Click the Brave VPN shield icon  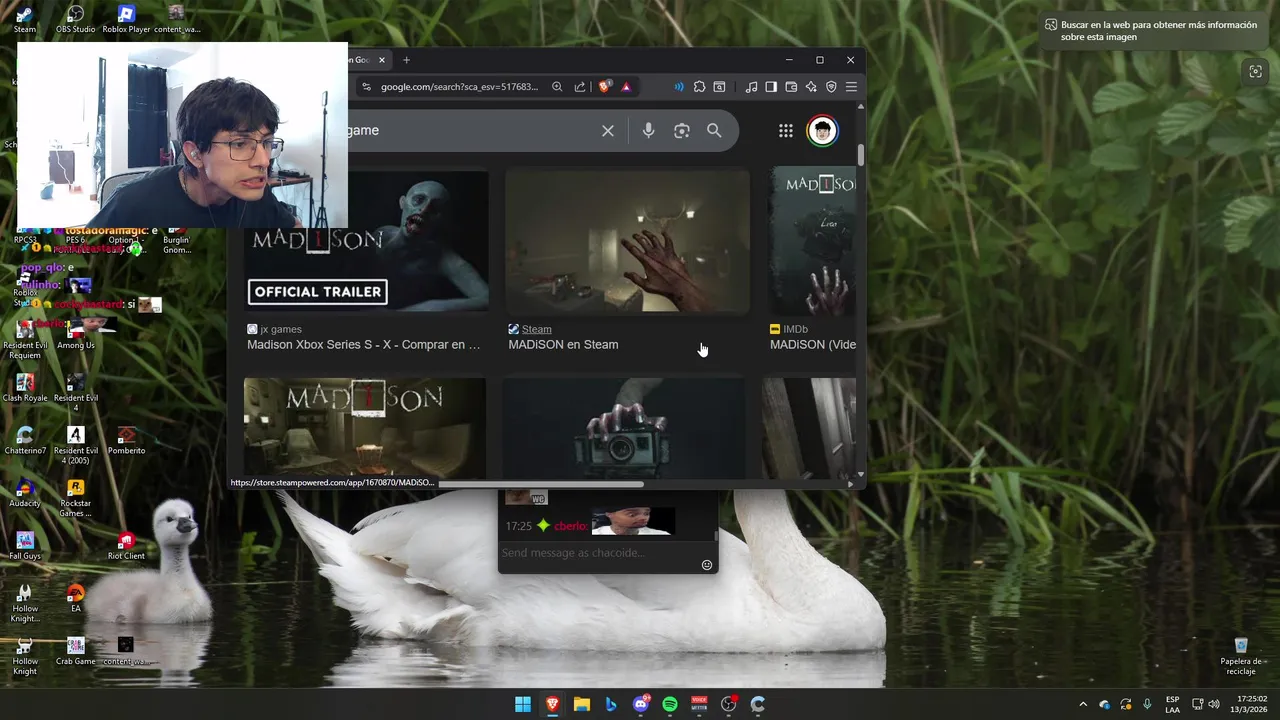831,87
